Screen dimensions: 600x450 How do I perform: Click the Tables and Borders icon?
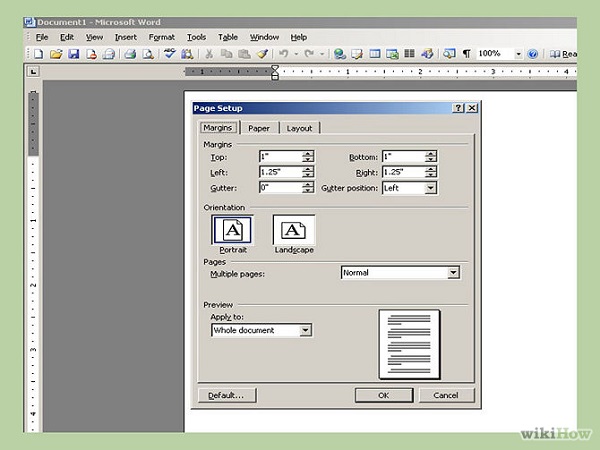(x=357, y=54)
